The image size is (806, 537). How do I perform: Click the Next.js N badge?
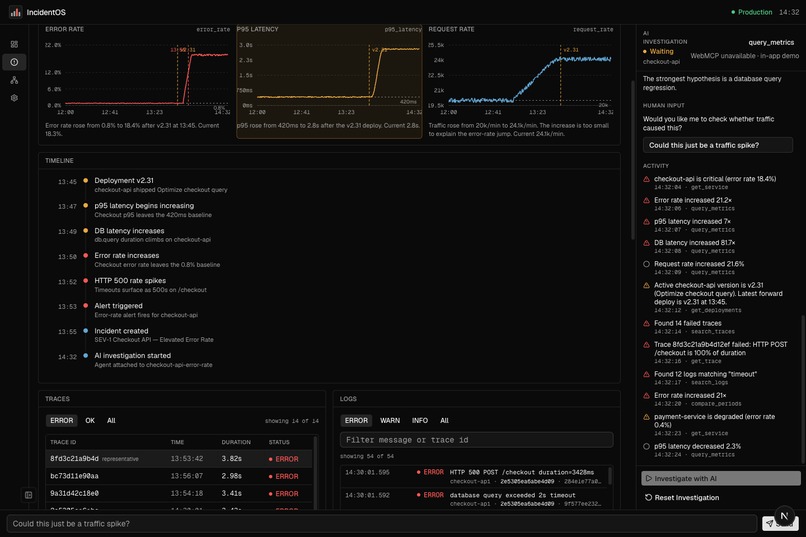click(784, 515)
